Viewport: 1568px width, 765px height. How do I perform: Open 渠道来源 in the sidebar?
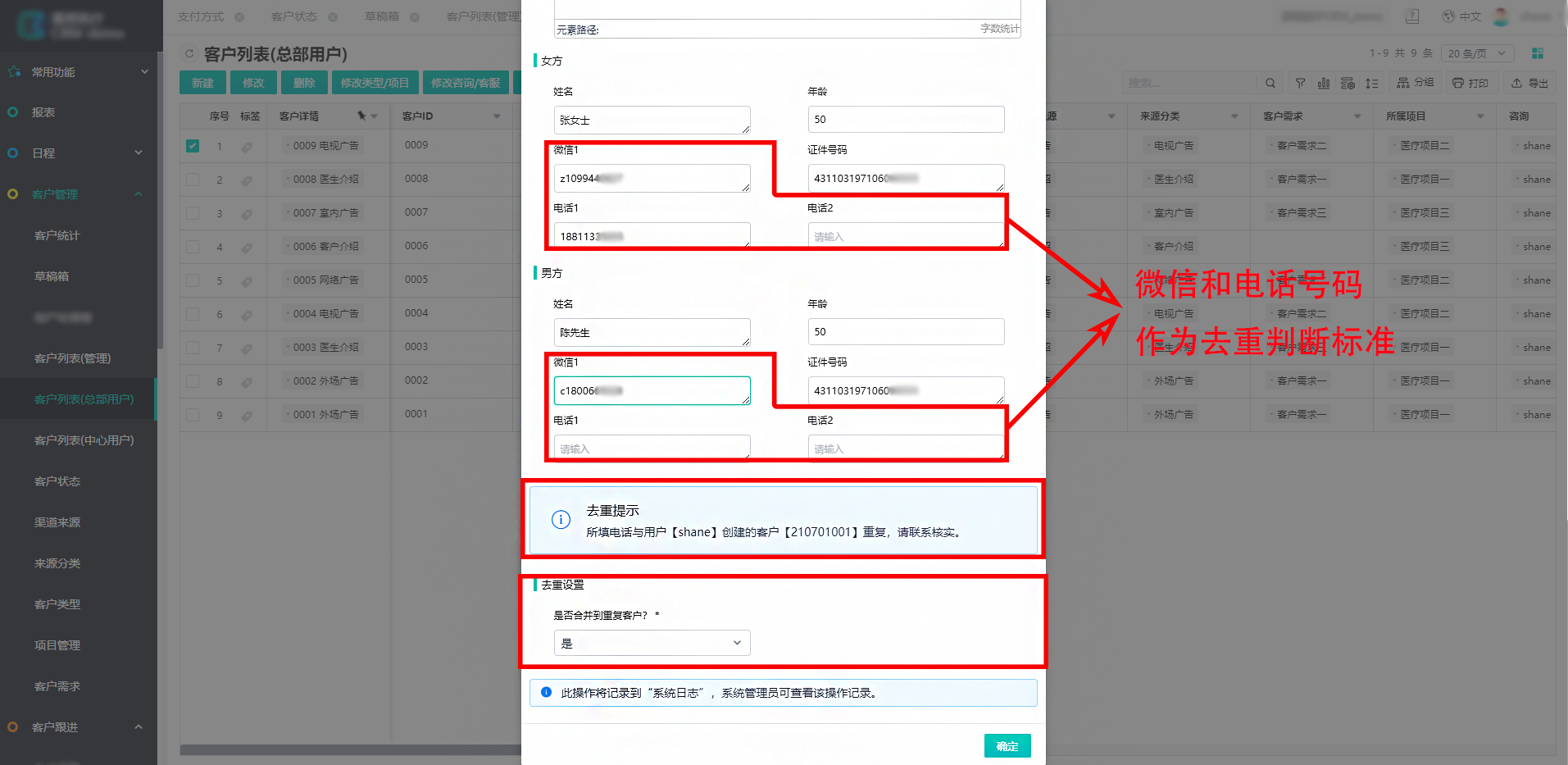tap(57, 522)
